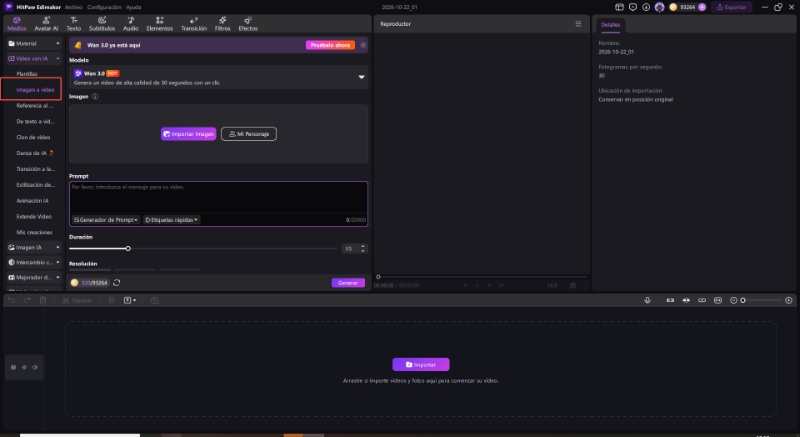This screenshot has height=437, width=800.
Task: Open Danza de IA
Action: 35,153
